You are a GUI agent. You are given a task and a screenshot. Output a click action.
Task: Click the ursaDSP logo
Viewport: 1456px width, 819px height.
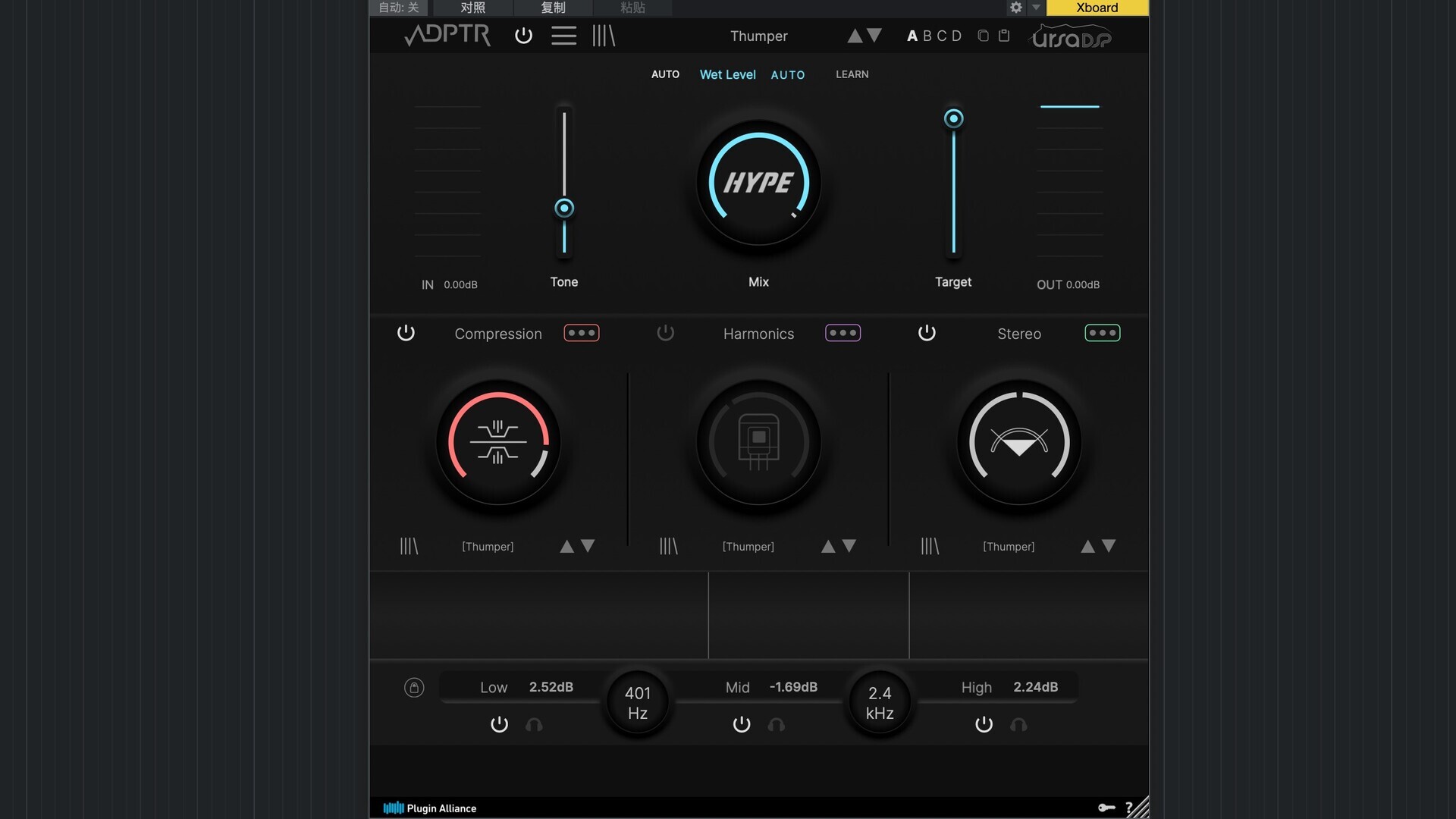tap(1071, 36)
